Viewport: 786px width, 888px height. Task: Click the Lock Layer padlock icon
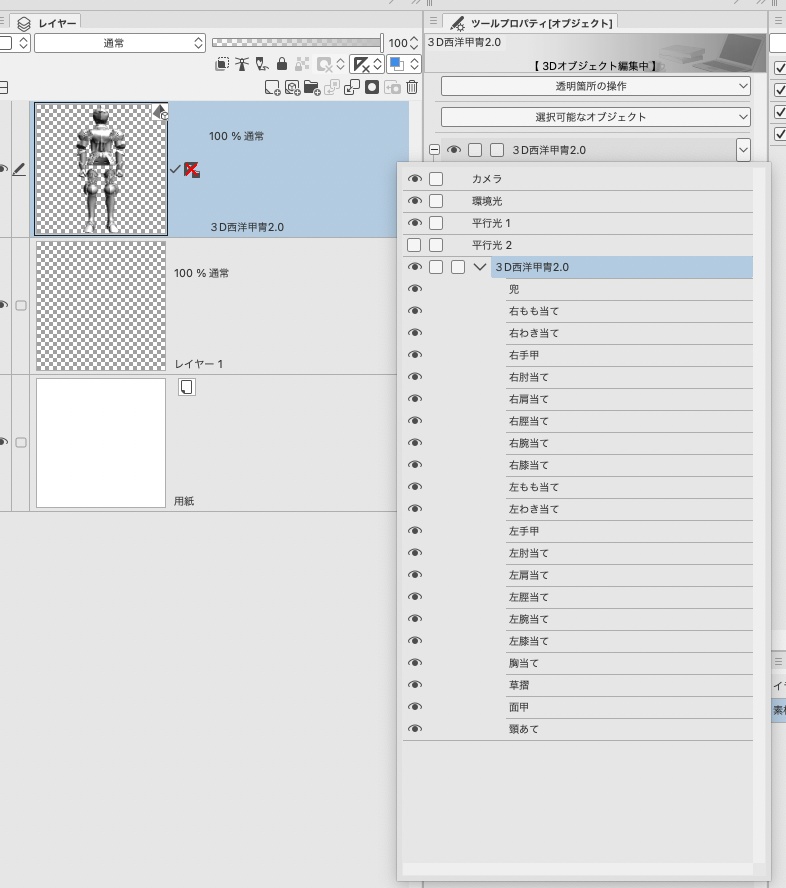point(281,64)
